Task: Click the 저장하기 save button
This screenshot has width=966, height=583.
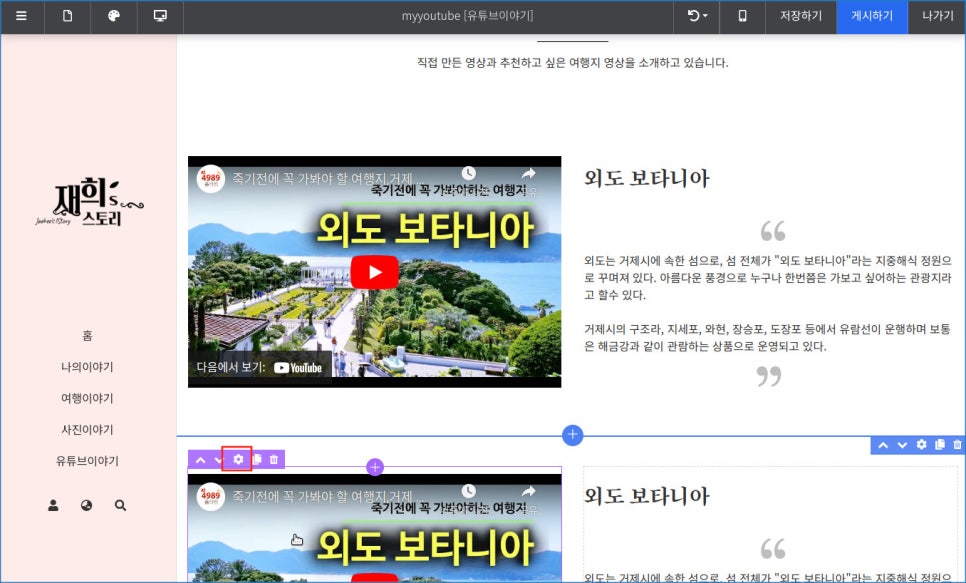Action: click(801, 17)
